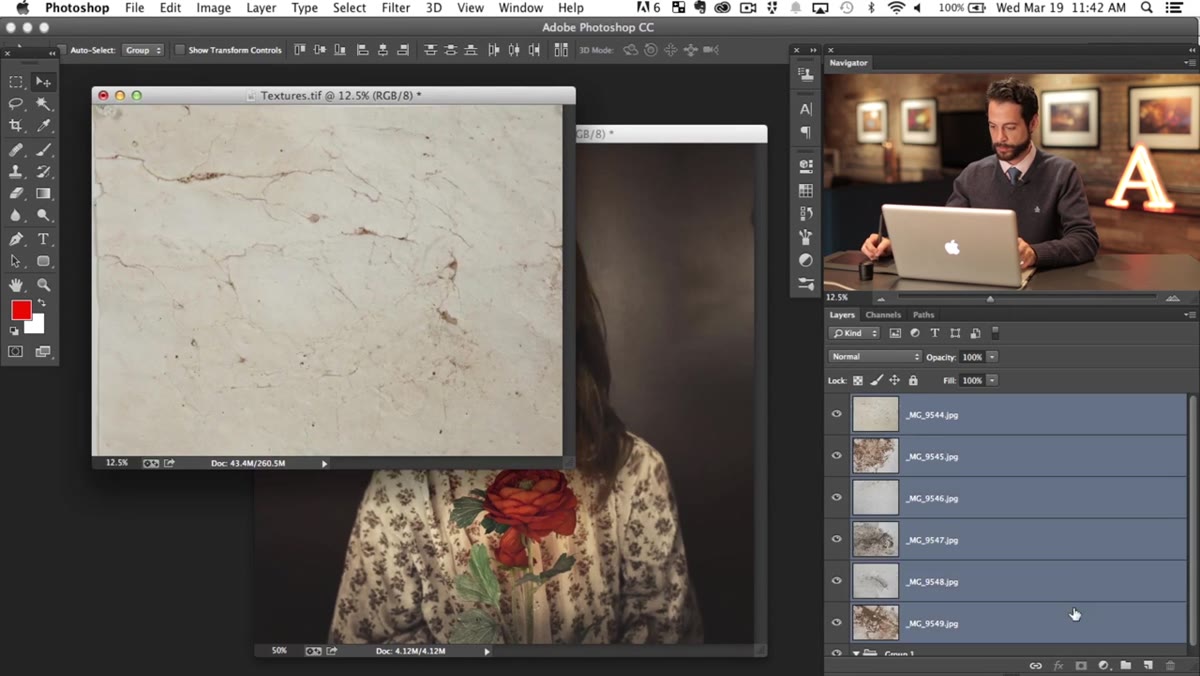Select the History Brush tool
1200x676 pixels.
point(43,172)
